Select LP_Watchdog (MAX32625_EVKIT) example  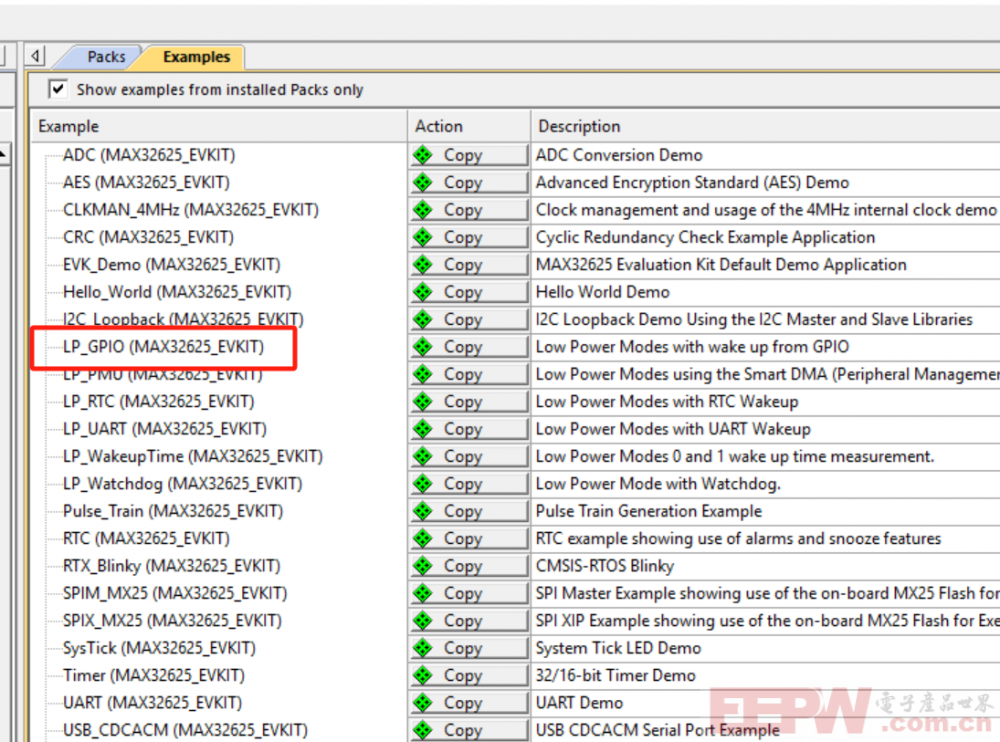click(x=182, y=484)
